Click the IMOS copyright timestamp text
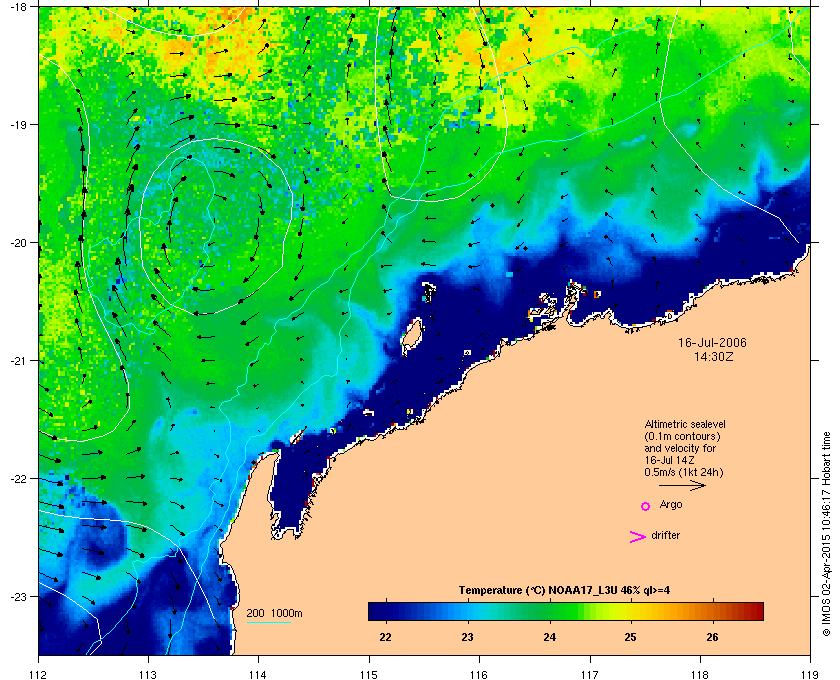 [827, 534]
